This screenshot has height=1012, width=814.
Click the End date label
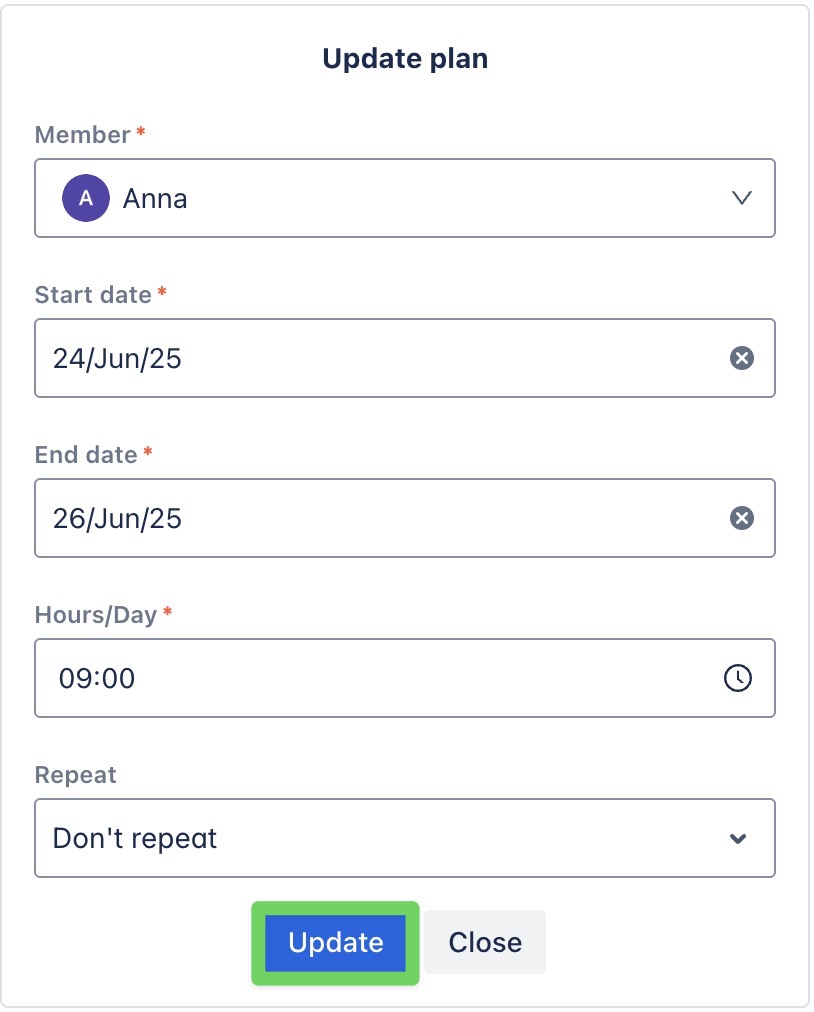point(86,455)
